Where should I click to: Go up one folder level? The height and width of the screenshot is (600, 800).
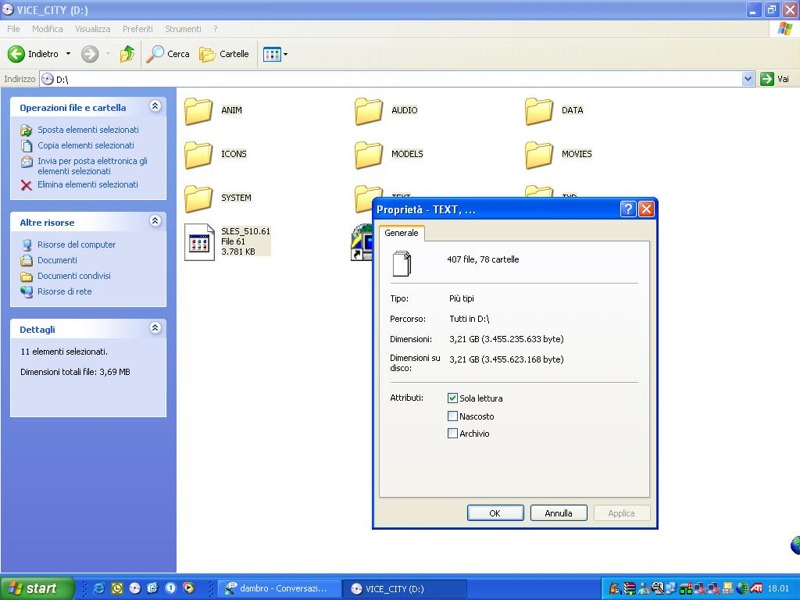coord(127,54)
